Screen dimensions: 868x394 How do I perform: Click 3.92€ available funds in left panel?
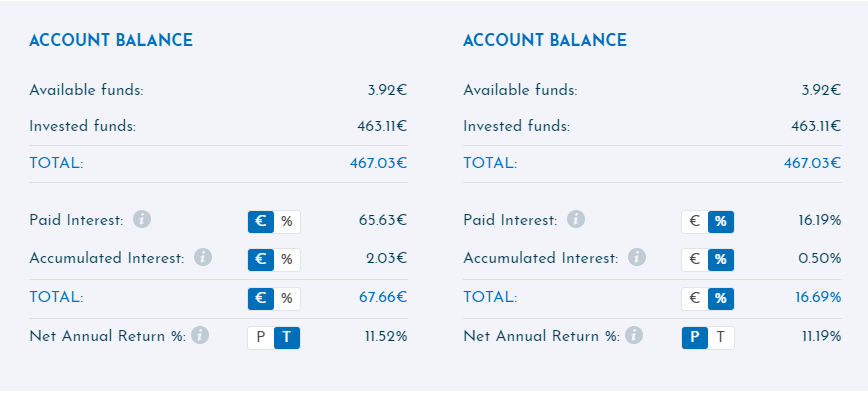coord(388,90)
